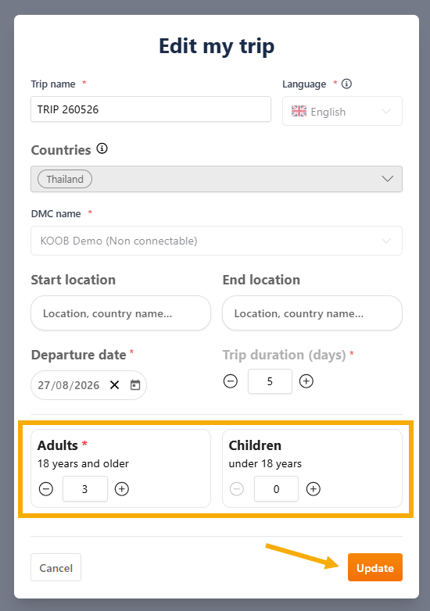Decrease trip duration with minus icon
The width and height of the screenshot is (430, 611).
[230, 381]
